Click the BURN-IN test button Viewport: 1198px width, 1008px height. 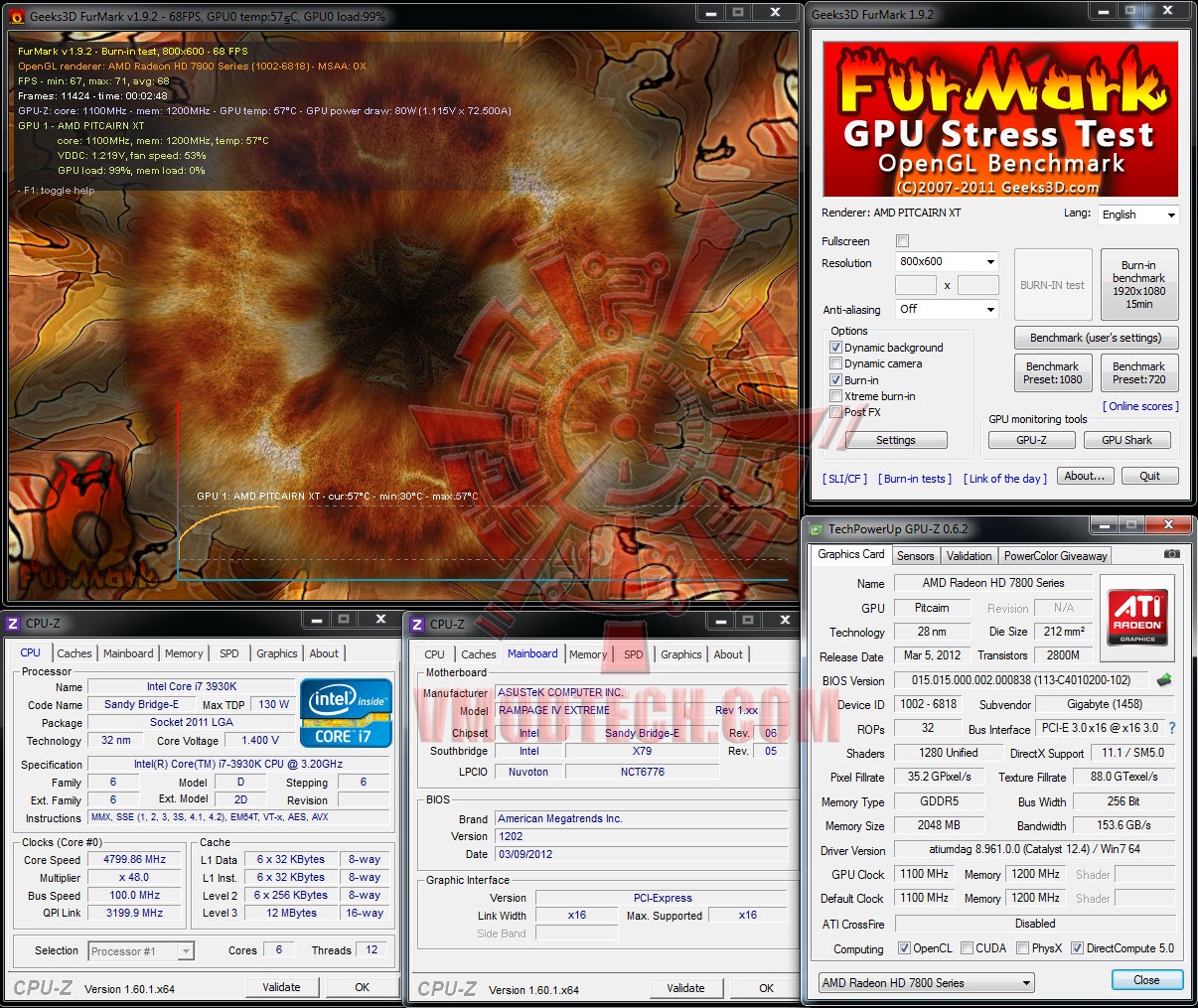coord(1053,285)
